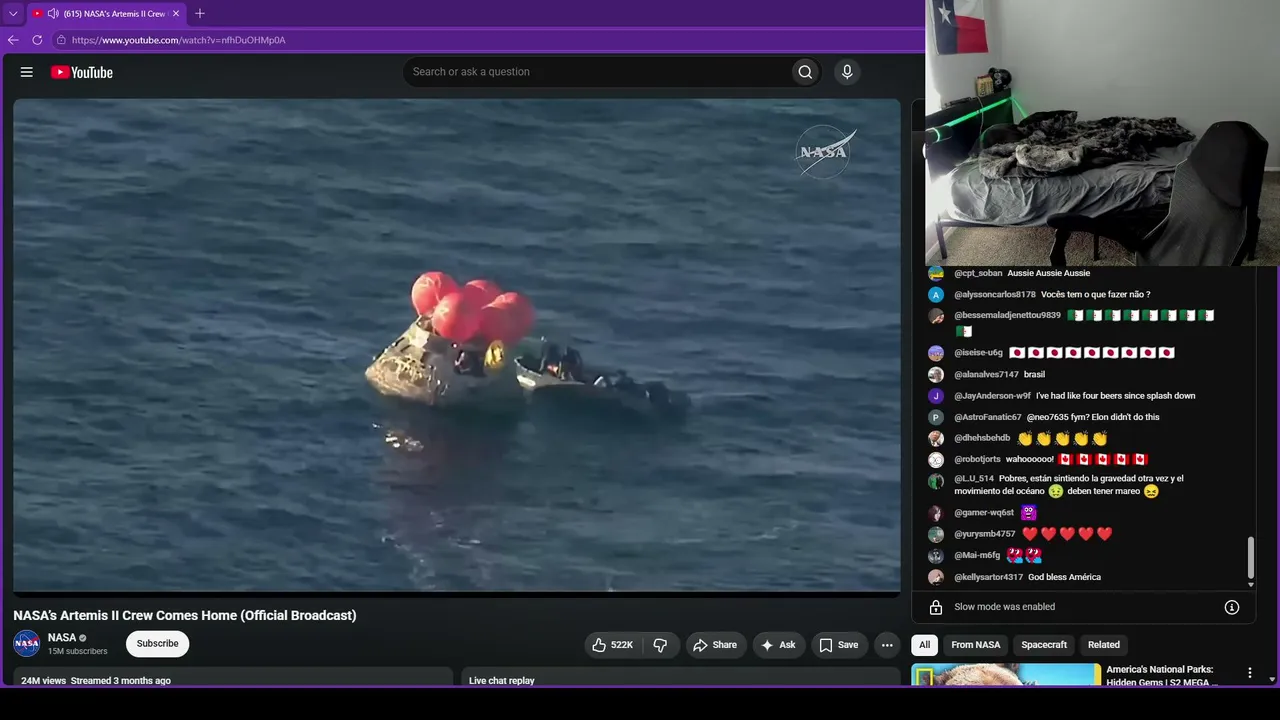Click the search magnifier button
Viewport: 1280px width, 720px height.
[x=805, y=72]
